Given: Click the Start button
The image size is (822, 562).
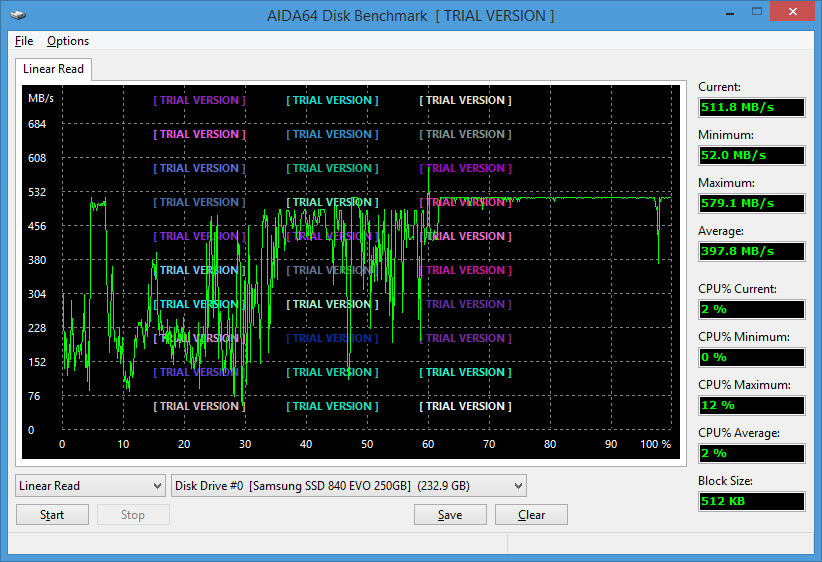Looking at the screenshot, I should click(x=52, y=515).
